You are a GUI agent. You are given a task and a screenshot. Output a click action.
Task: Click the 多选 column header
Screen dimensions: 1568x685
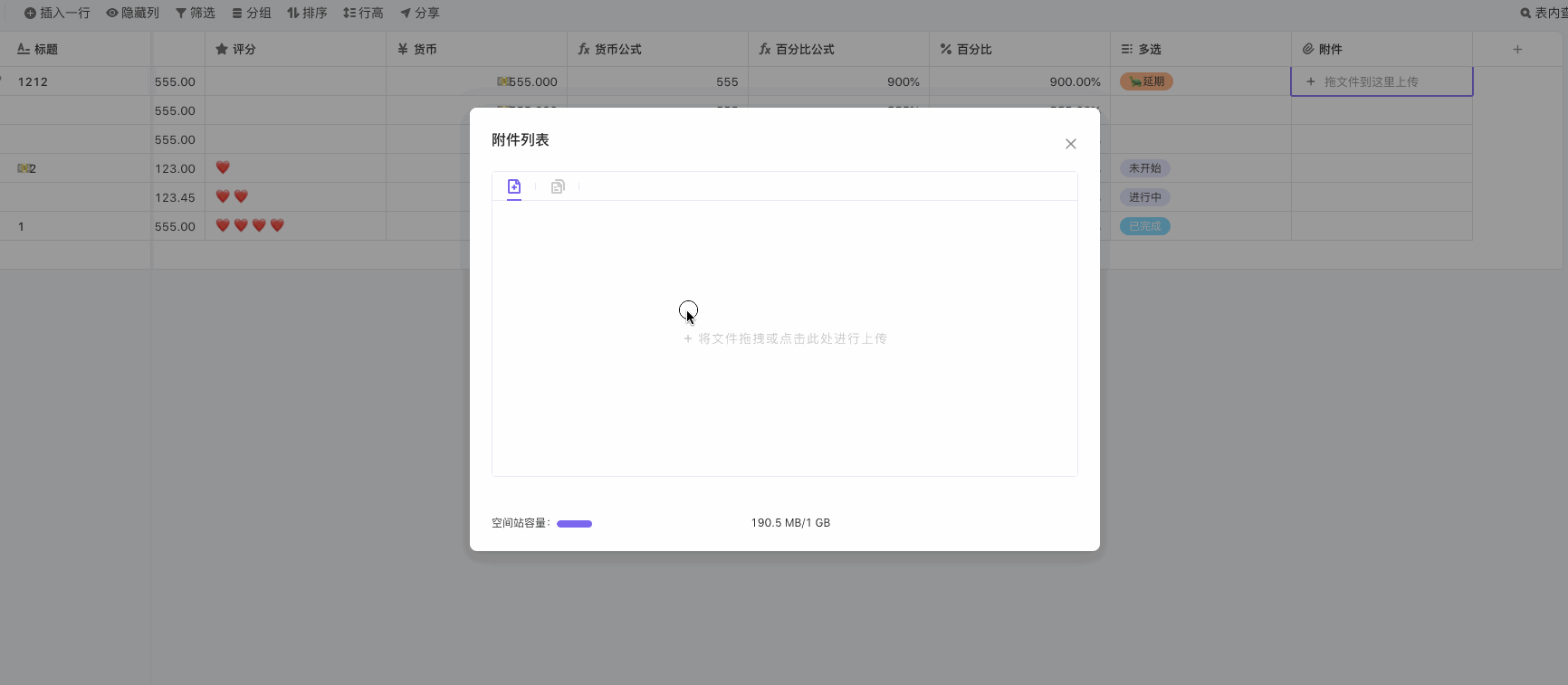(1149, 49)
